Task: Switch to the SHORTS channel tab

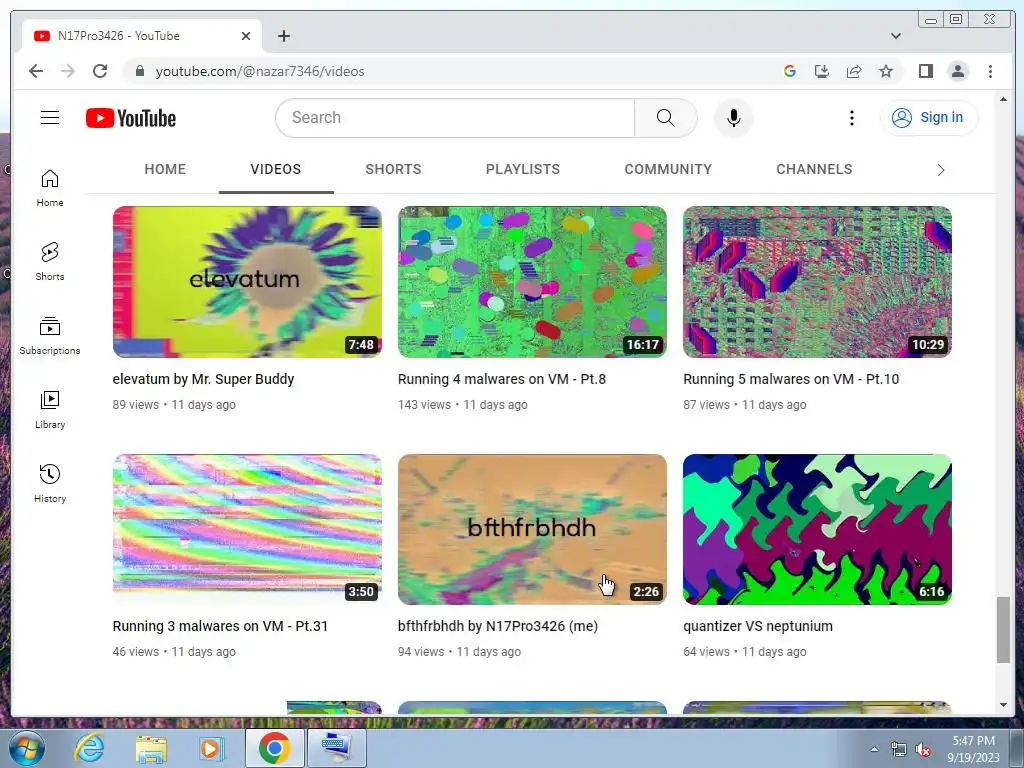Action: click(x=393, y=169)
